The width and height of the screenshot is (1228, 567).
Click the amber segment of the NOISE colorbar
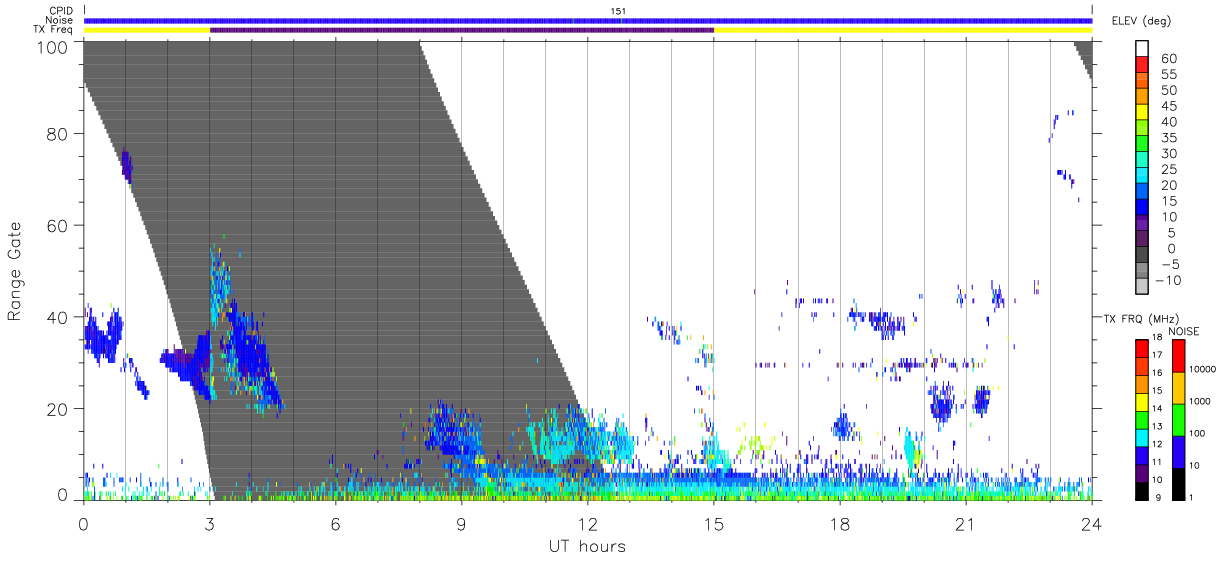tap(1179, 388)
